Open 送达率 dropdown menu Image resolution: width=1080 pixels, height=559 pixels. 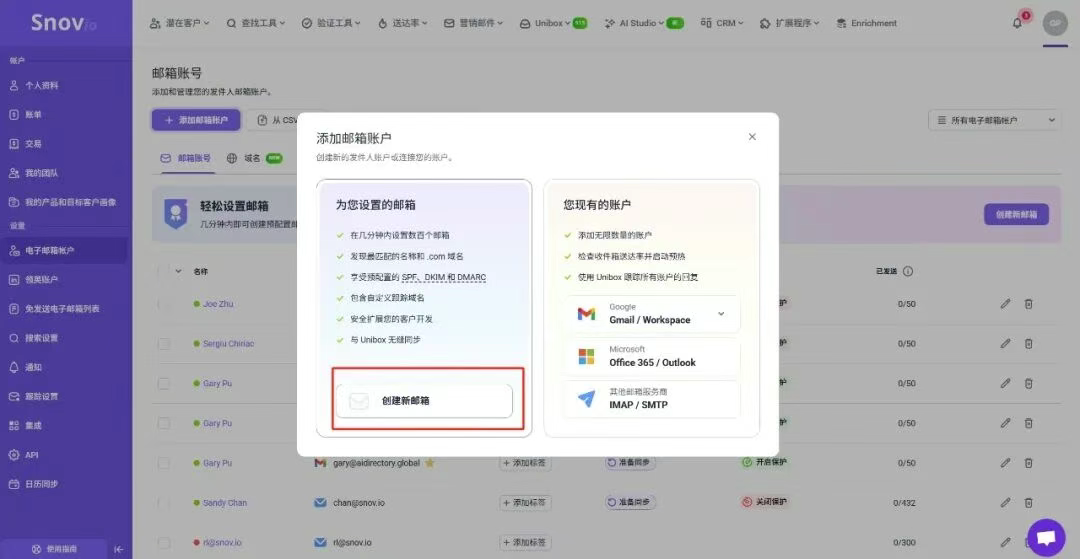(x=403, y=23)
